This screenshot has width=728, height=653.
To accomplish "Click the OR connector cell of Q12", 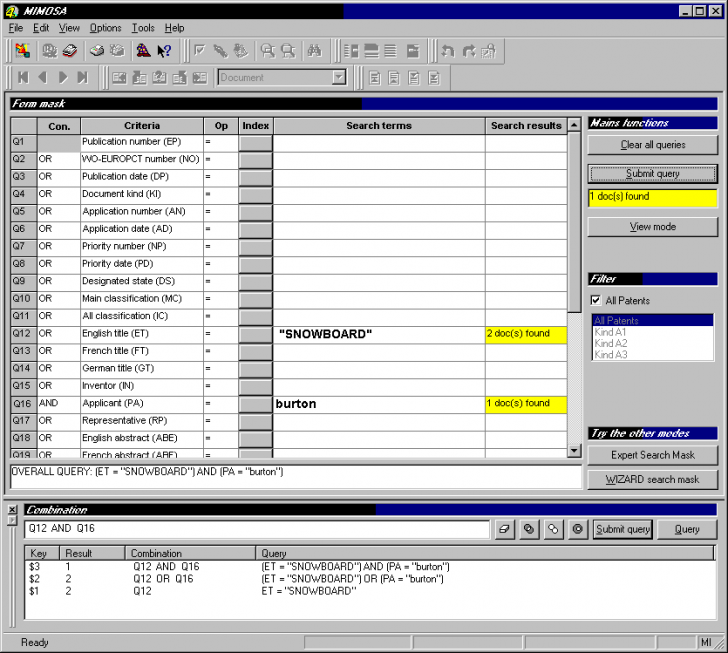I will (x=58, y=333).
